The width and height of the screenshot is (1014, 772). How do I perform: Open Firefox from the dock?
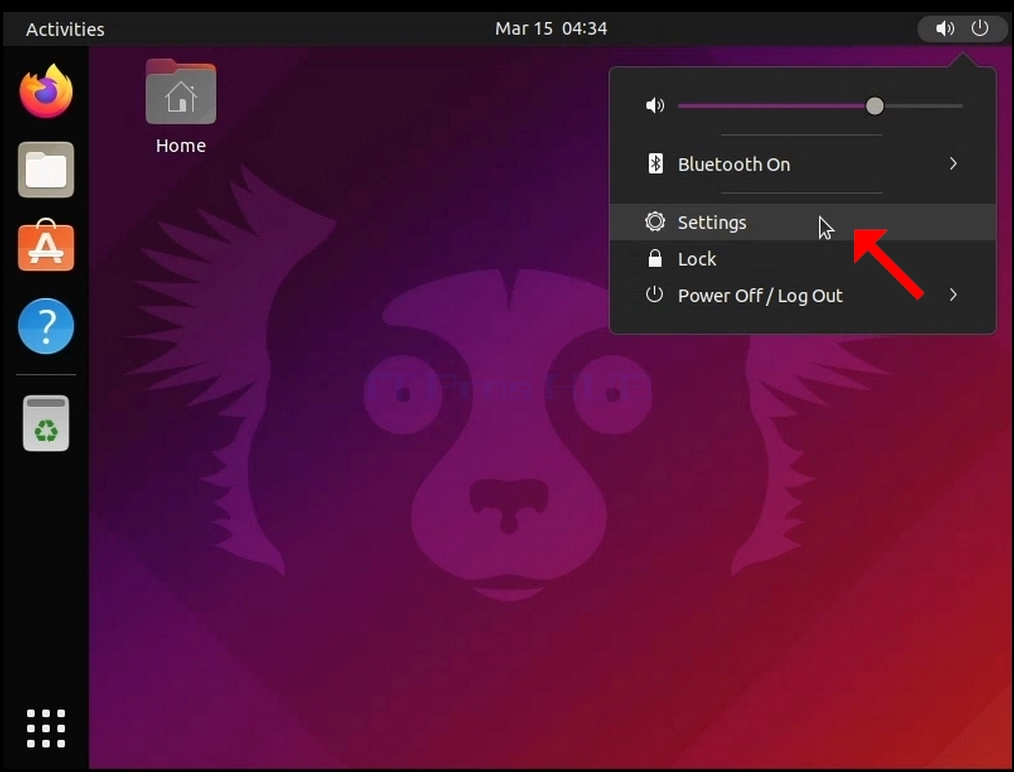(x=46, y=92)
